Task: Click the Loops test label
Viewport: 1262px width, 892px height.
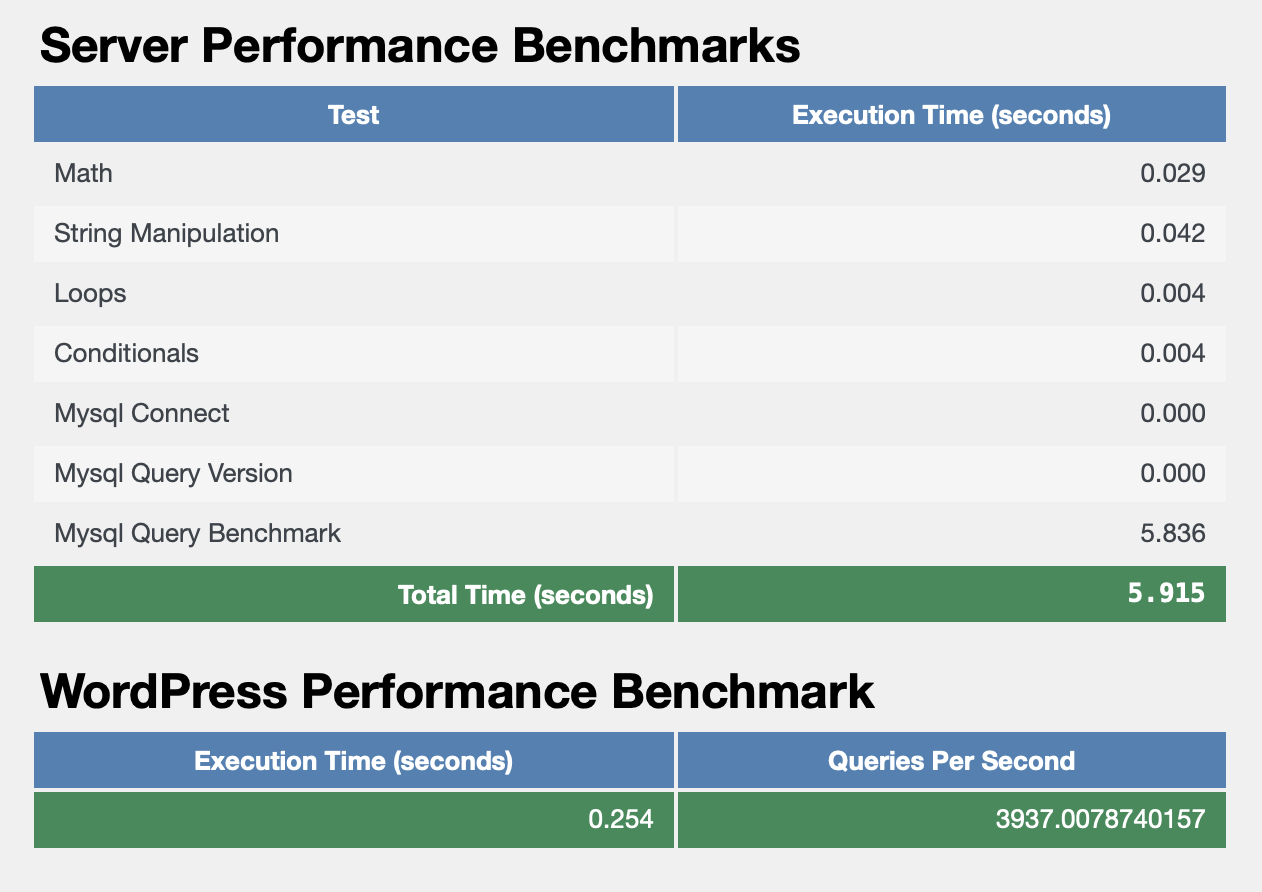Action: pos(90,294)
